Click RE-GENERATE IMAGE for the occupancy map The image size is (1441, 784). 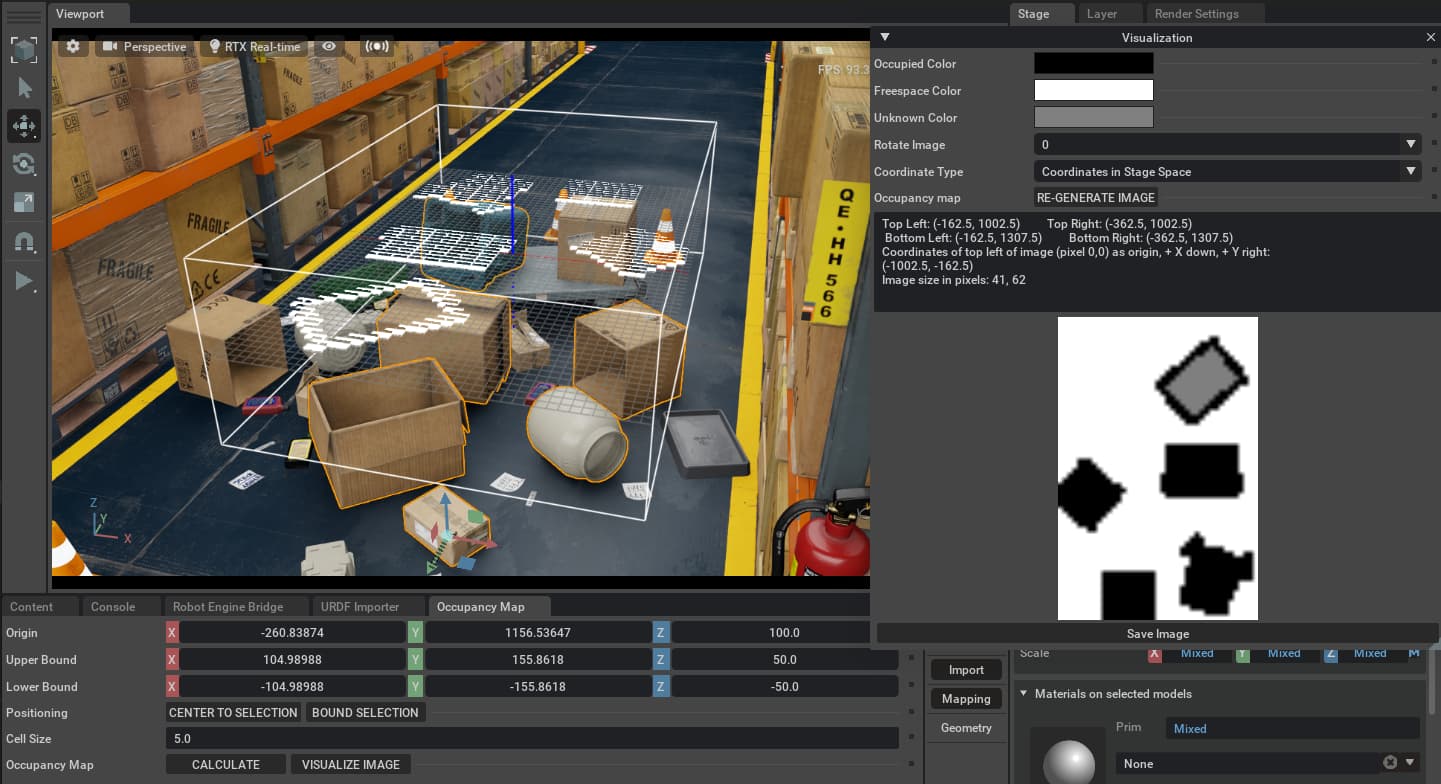click(x=1095, y=197)
